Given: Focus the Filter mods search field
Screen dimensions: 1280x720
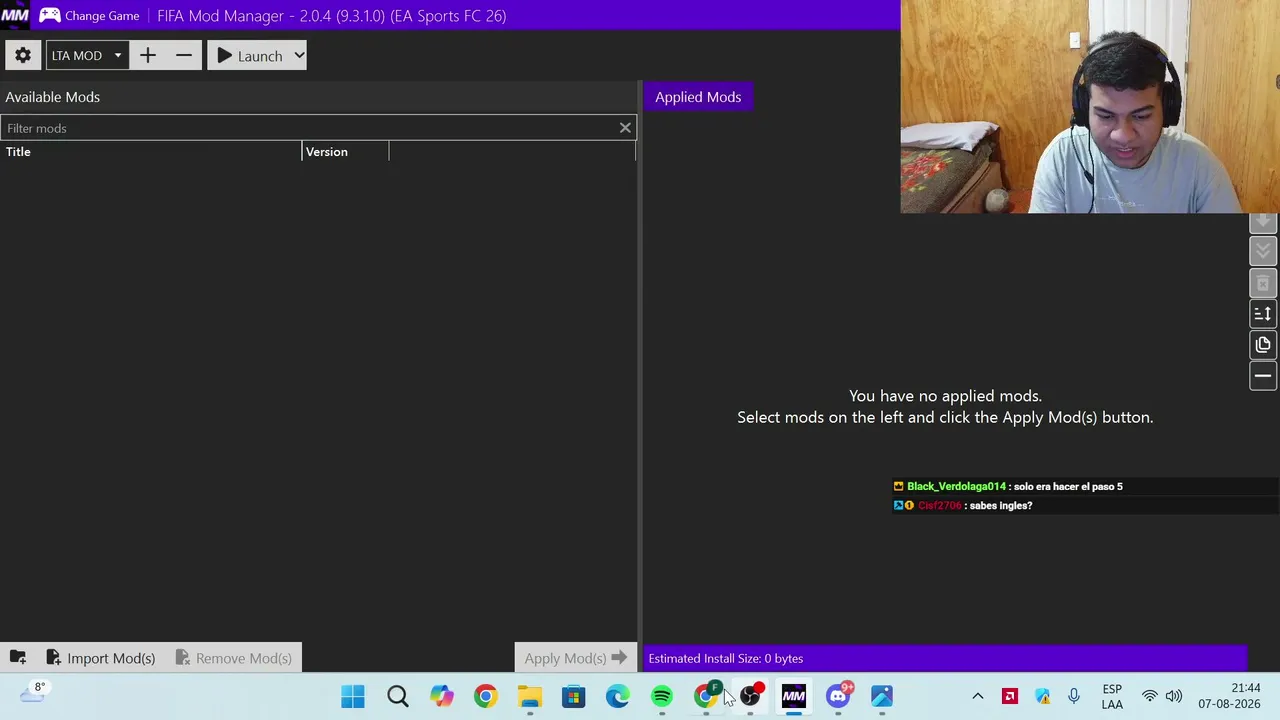Looking at the screenshot, I should 310,128.
